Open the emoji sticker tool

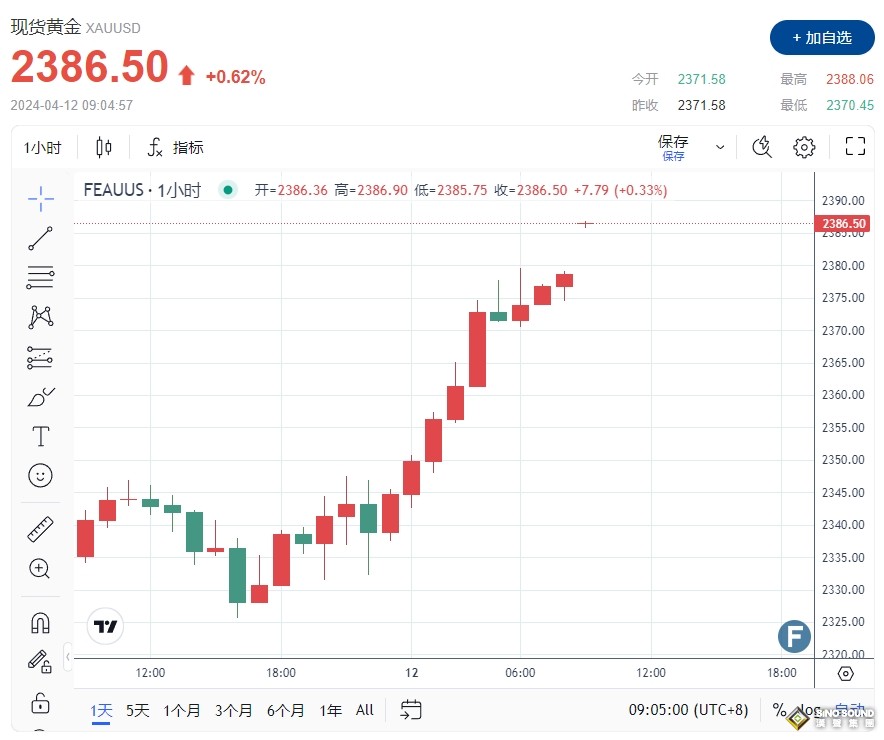pyautogui.click(x=40, y=475)
